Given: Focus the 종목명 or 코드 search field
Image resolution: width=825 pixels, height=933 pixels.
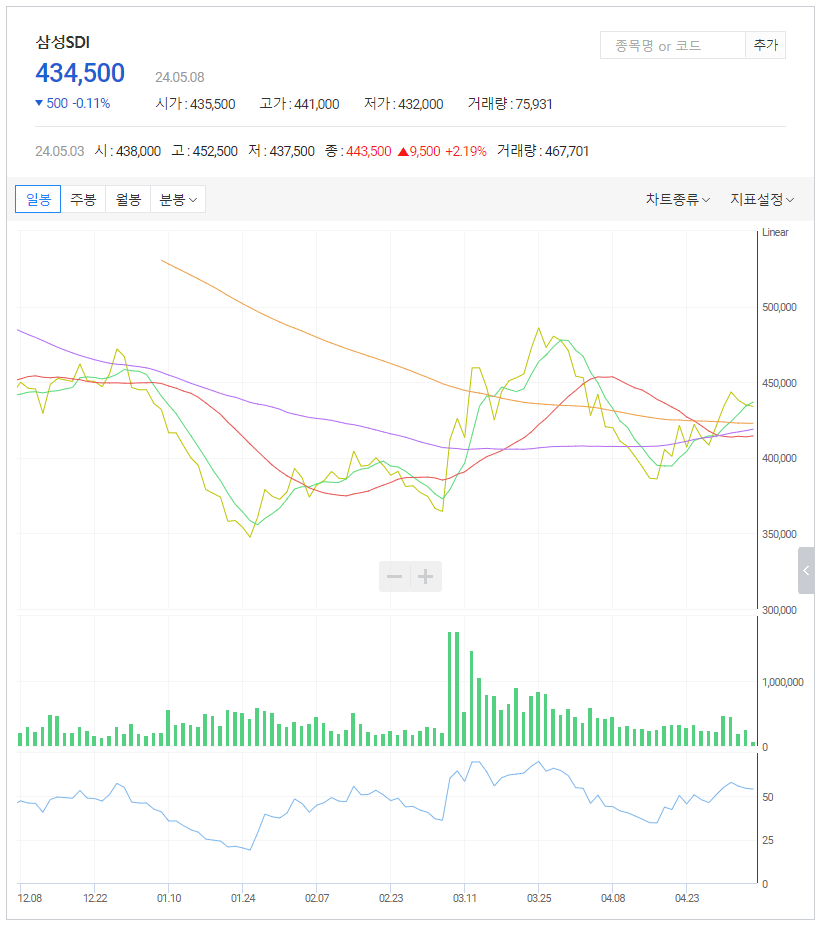Looking at the screenshot, I should point(673,45).
